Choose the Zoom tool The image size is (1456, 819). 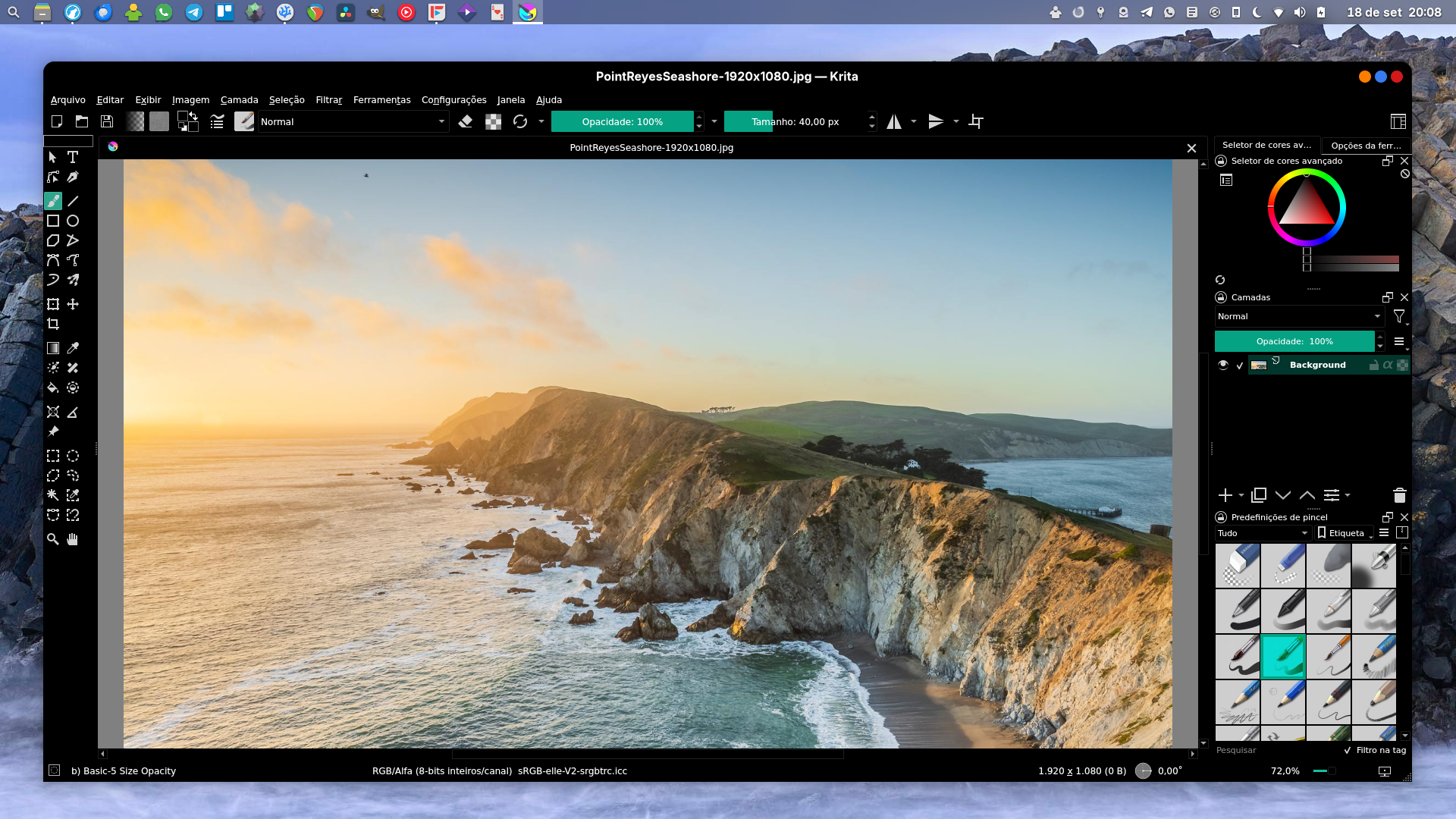click(x=53, y=539)
